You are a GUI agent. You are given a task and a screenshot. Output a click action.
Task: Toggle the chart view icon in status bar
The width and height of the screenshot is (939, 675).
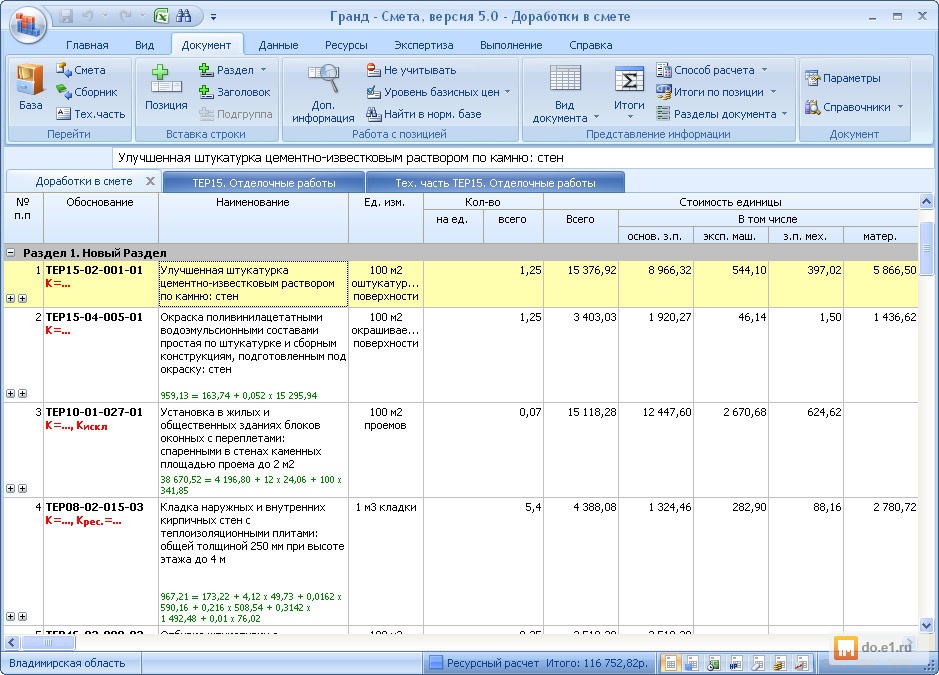pyautogui.click(x=801, y=663)
